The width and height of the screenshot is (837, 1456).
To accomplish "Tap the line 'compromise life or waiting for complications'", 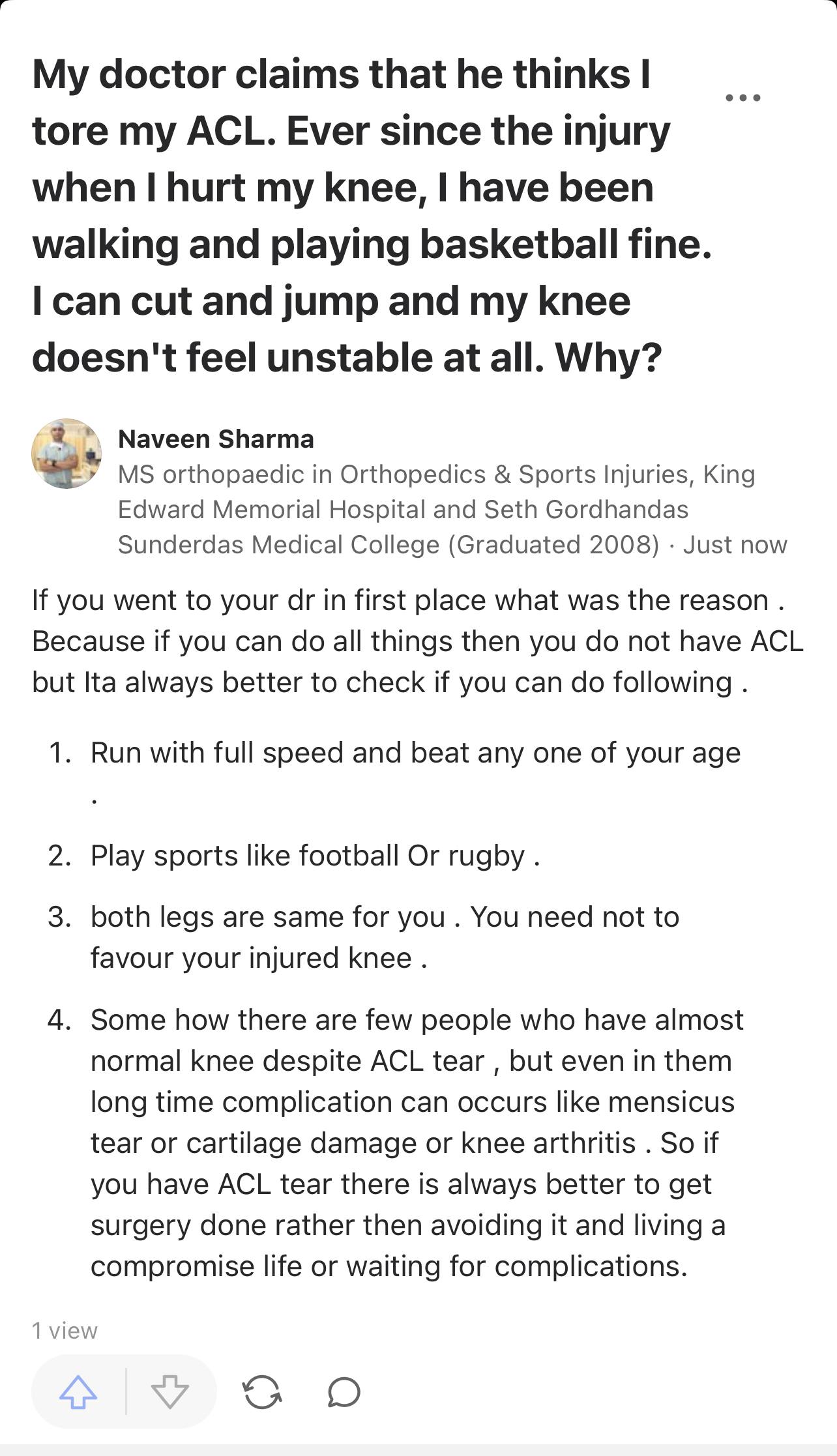I will point(389,1266).
